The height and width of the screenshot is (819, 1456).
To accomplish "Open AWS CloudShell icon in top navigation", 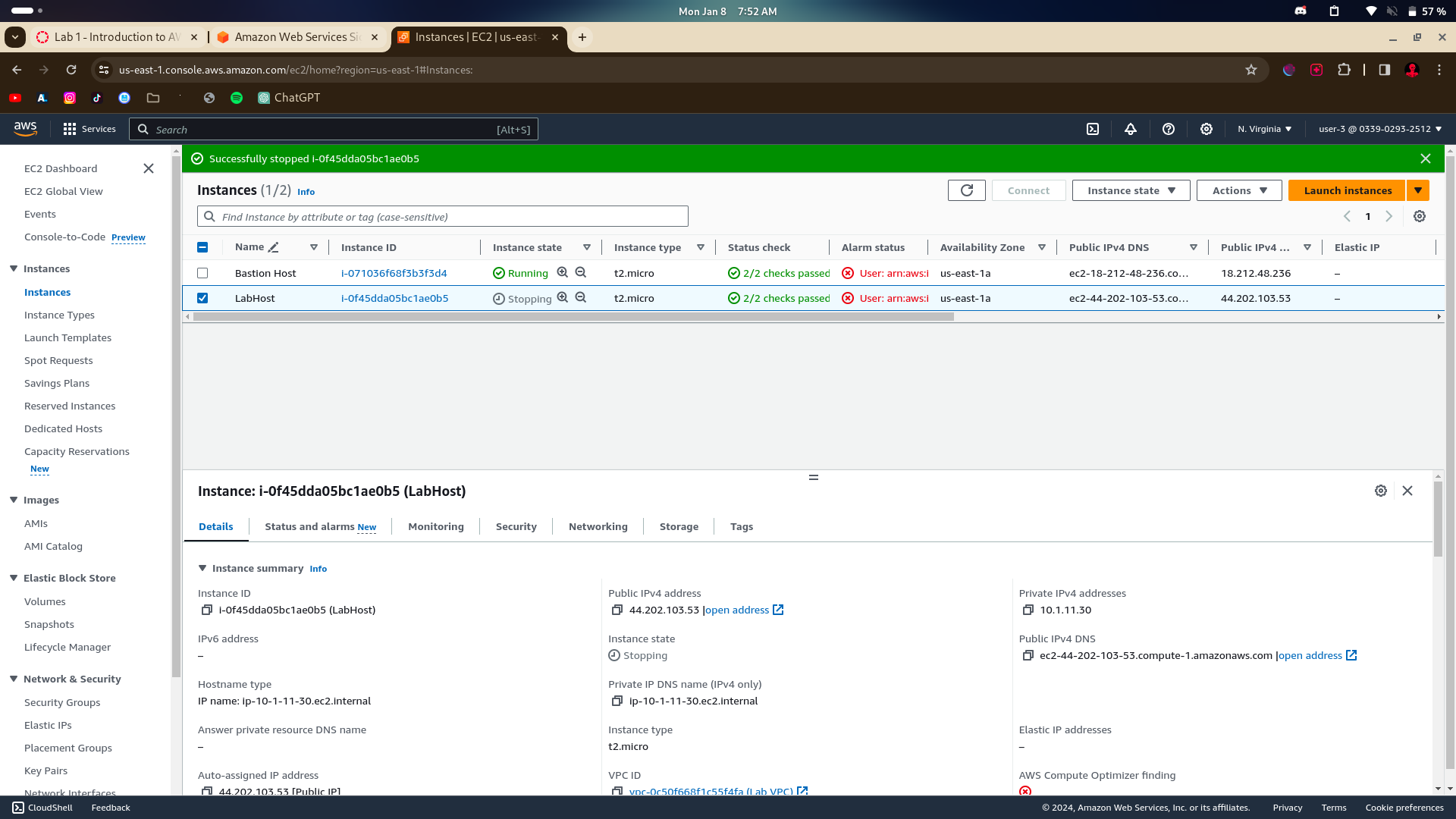I will coord(1093,129).
